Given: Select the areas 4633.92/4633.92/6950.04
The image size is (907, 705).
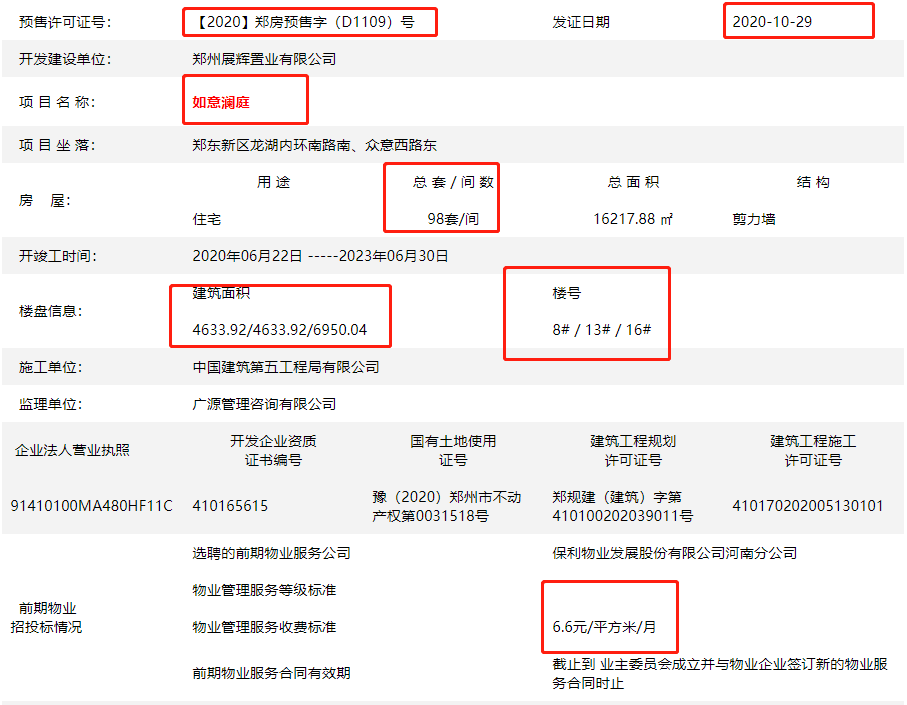Looking at the screenshot, I should (279, 330).
